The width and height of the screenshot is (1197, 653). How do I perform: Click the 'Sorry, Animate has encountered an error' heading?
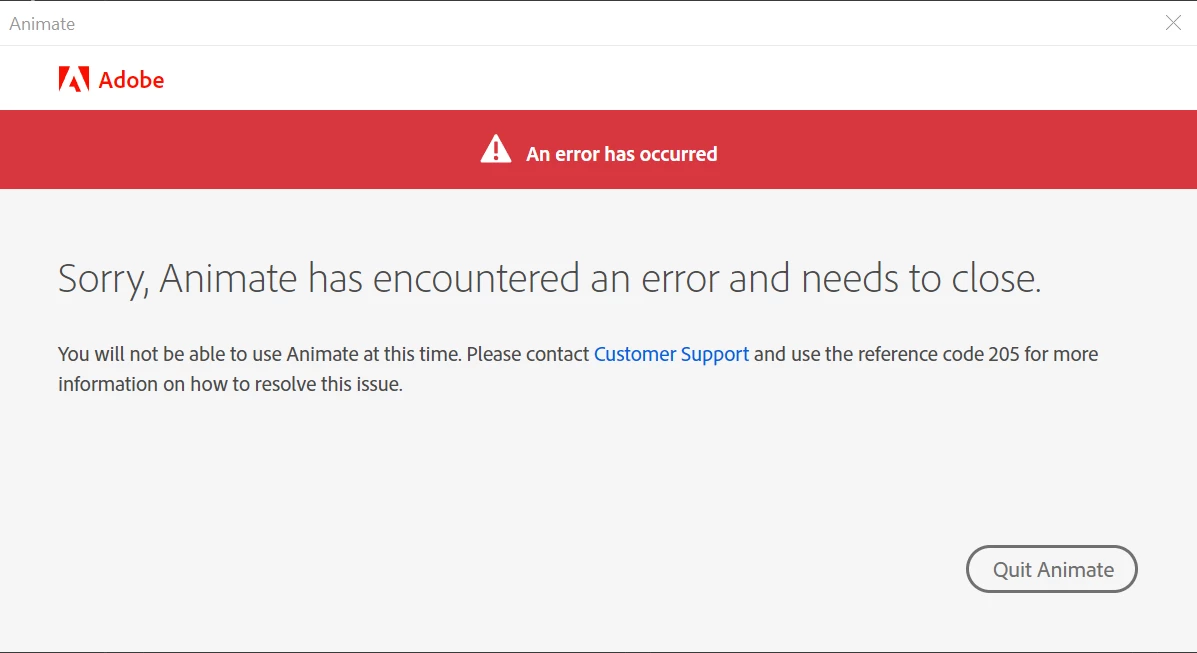(550, 278)
